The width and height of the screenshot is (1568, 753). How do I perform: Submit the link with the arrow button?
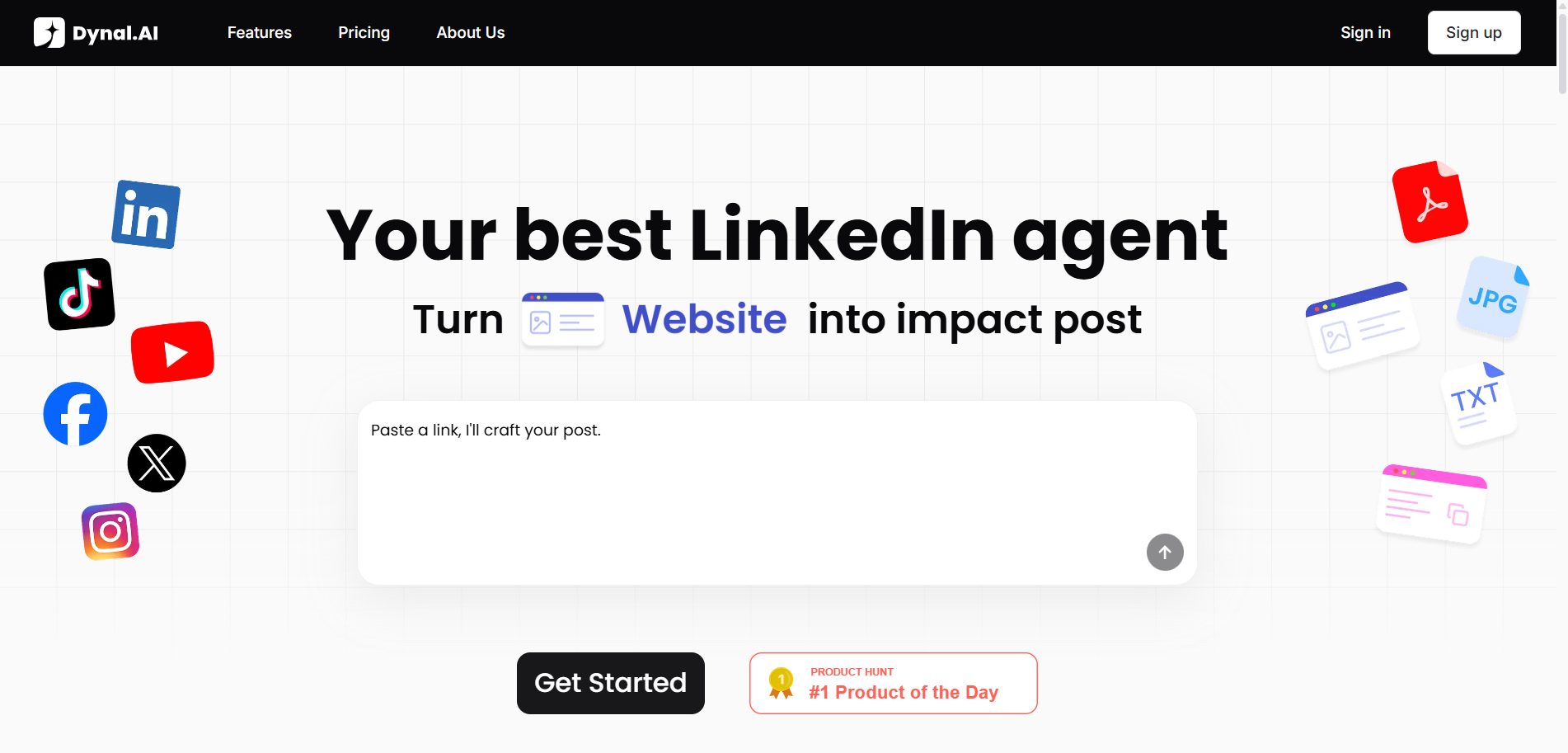1165,552
